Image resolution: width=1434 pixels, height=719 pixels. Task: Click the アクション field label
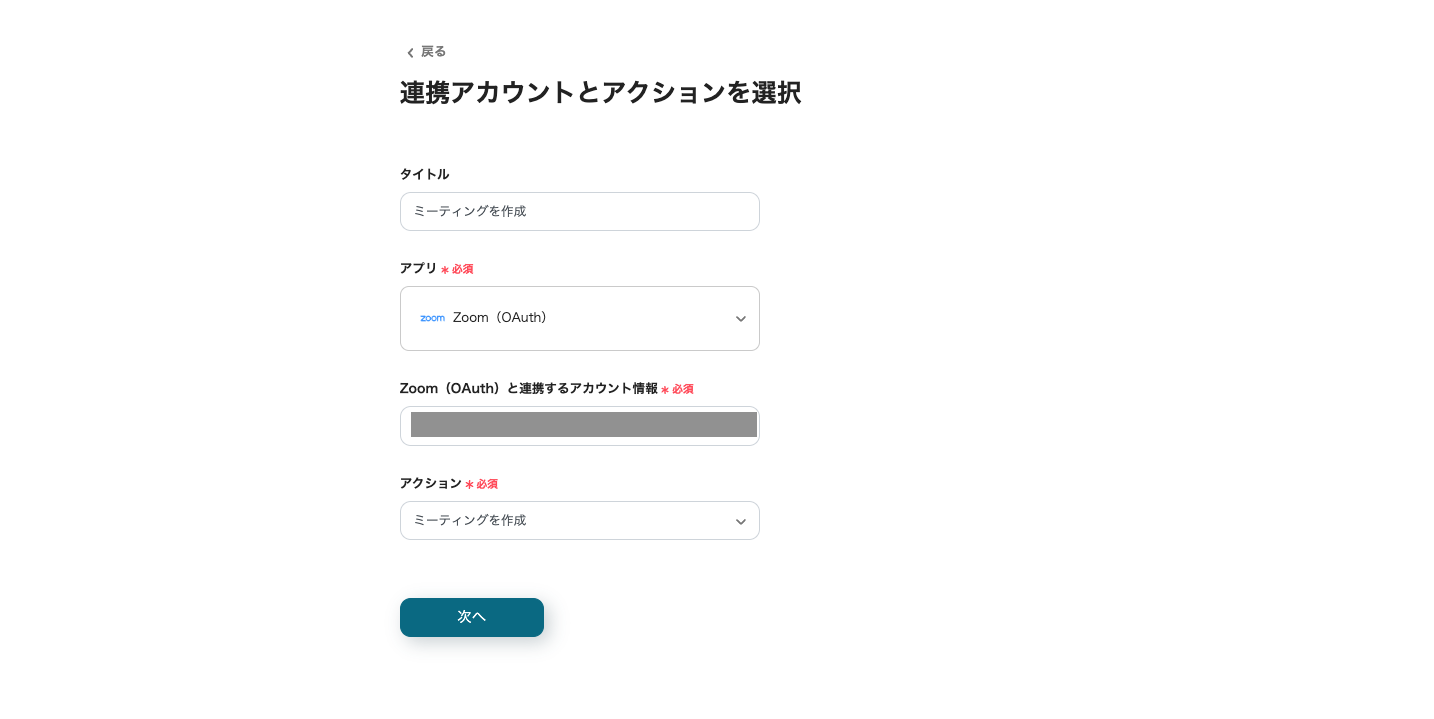click(x=430, y=483)
